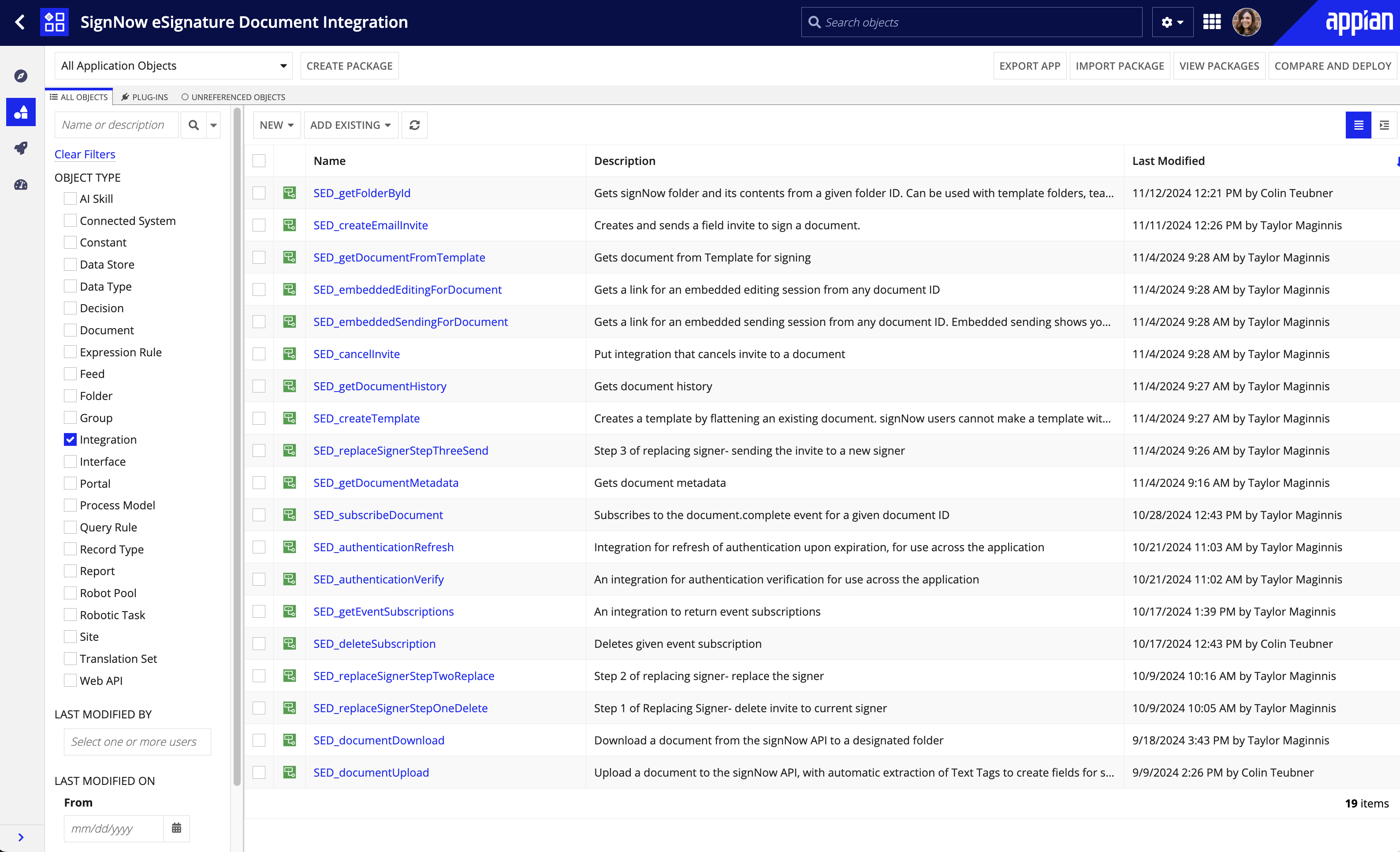Check the Process Model filter

70,505
